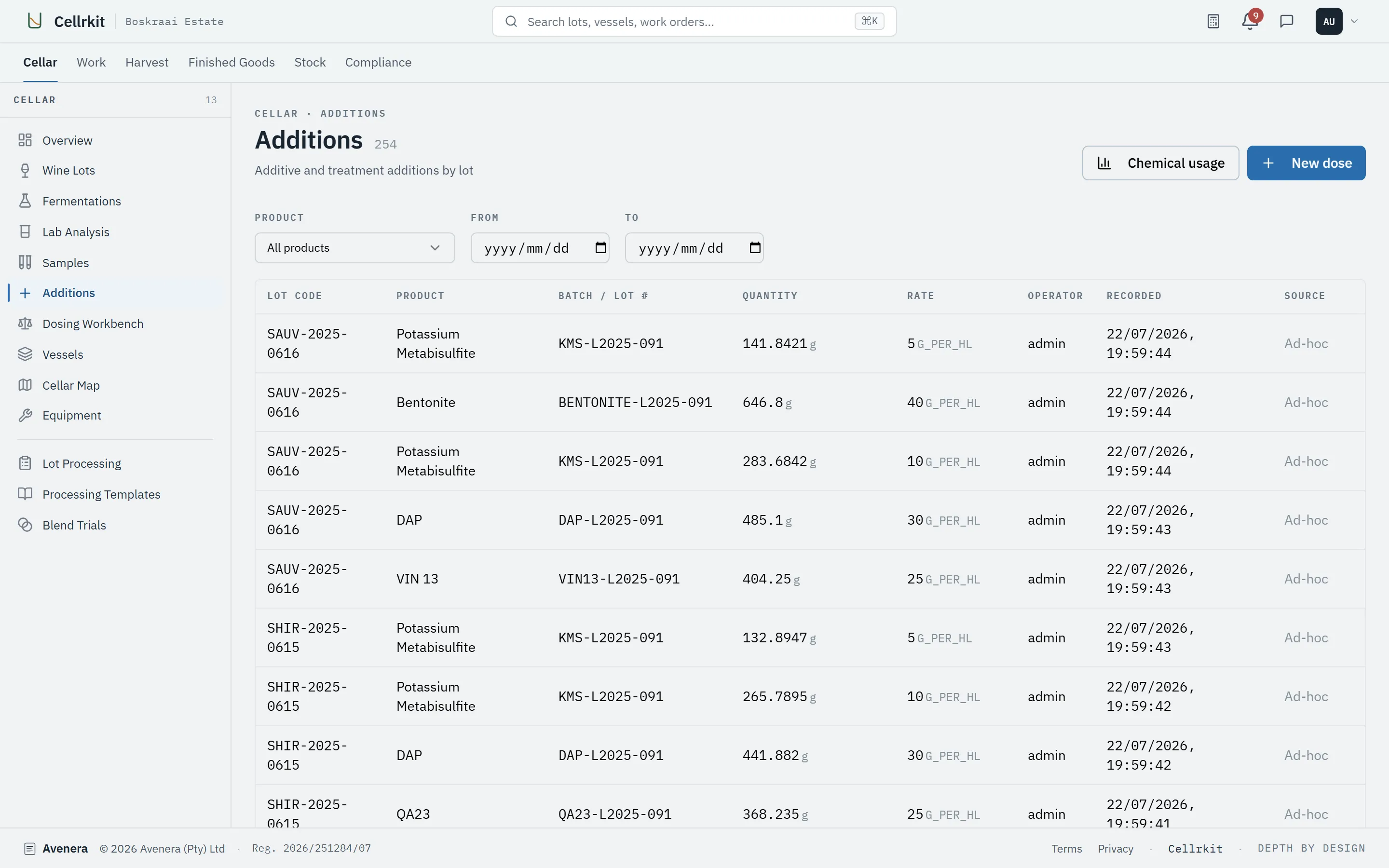The width and height of the screenshot is (1389, 868).
Task: Click the Cellar Map icon
Action: point(25,385)
